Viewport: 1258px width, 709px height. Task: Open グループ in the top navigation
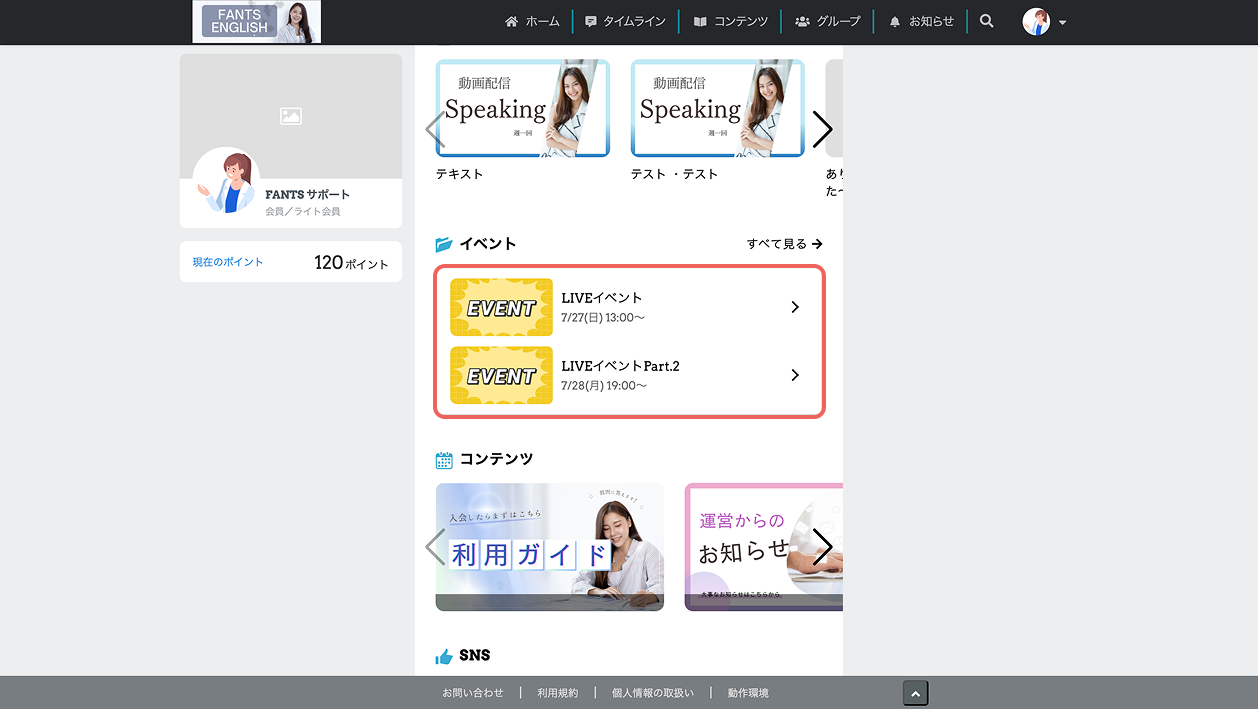point(827,21)
